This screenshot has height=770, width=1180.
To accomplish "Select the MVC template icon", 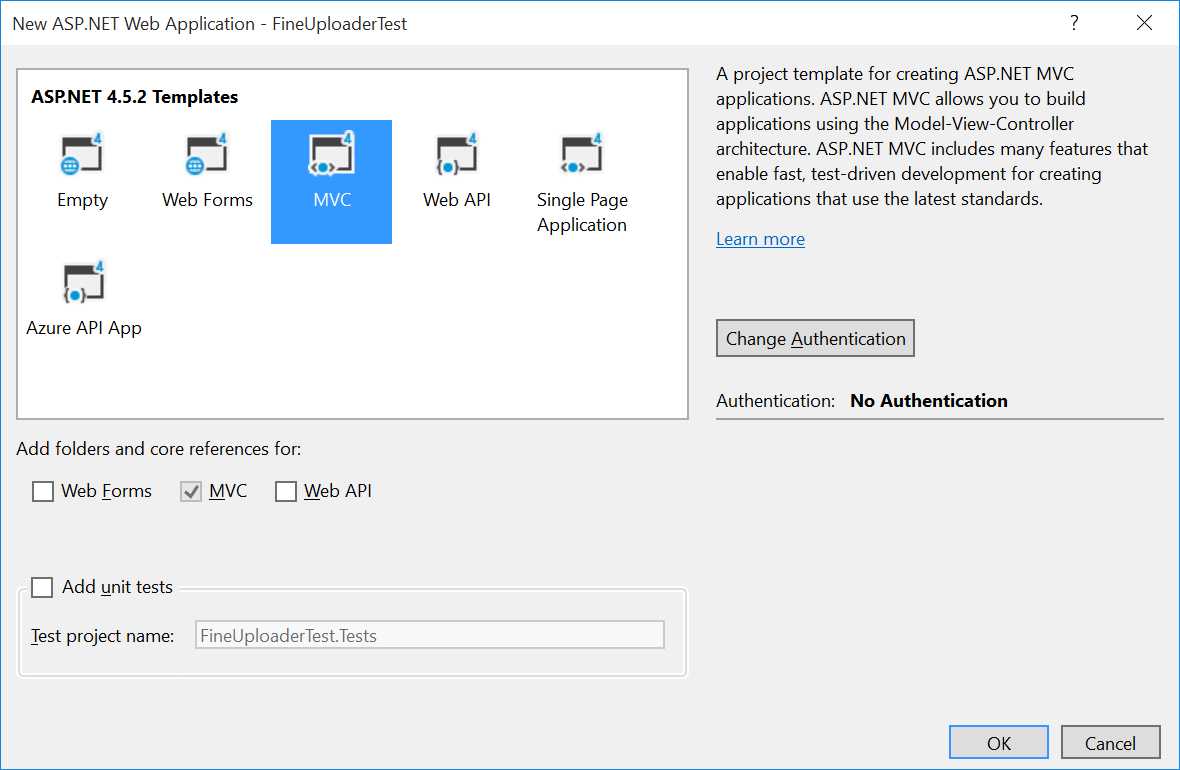I will pos(331,154).
